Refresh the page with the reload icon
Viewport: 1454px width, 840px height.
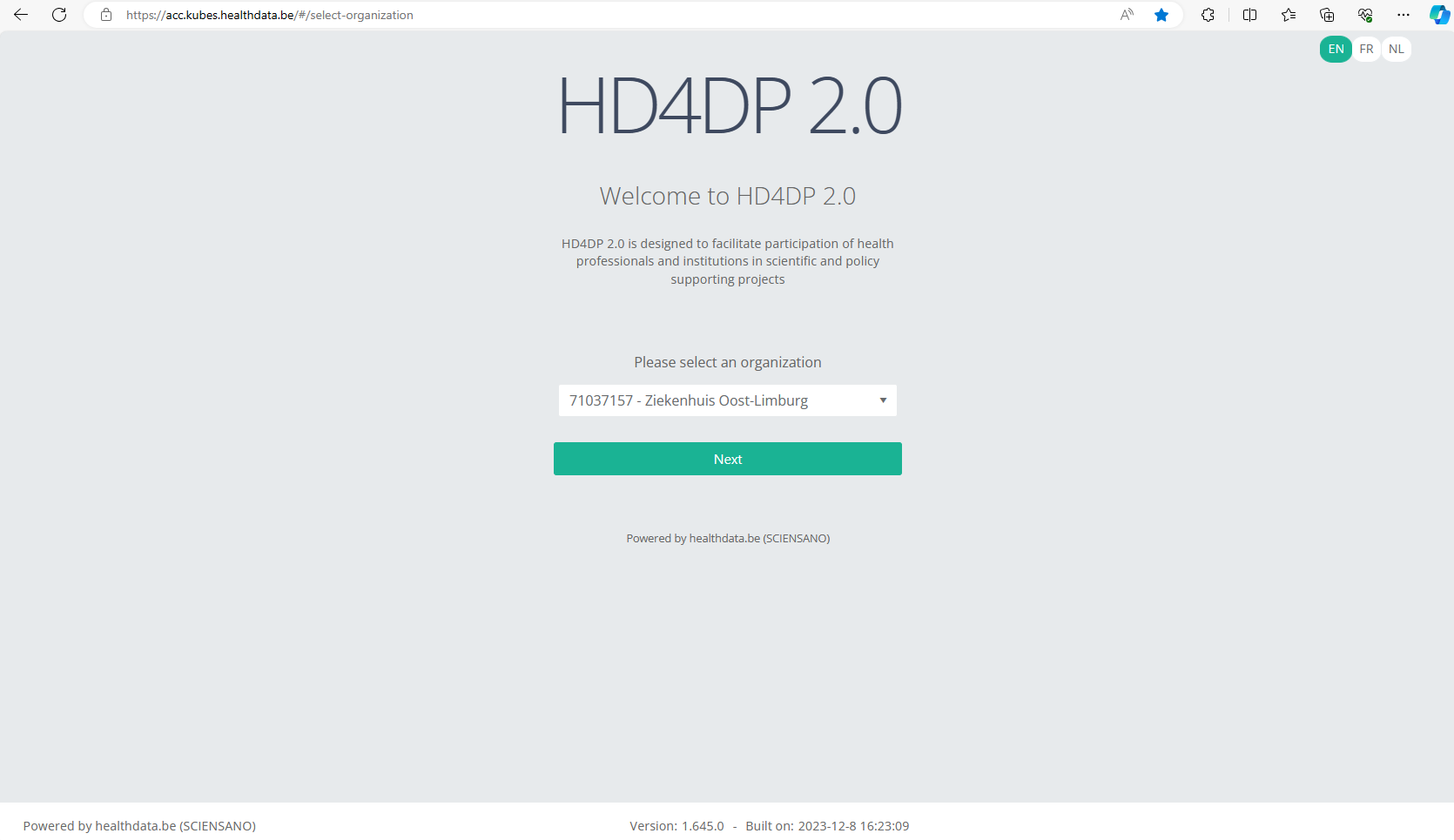point(59,15)
